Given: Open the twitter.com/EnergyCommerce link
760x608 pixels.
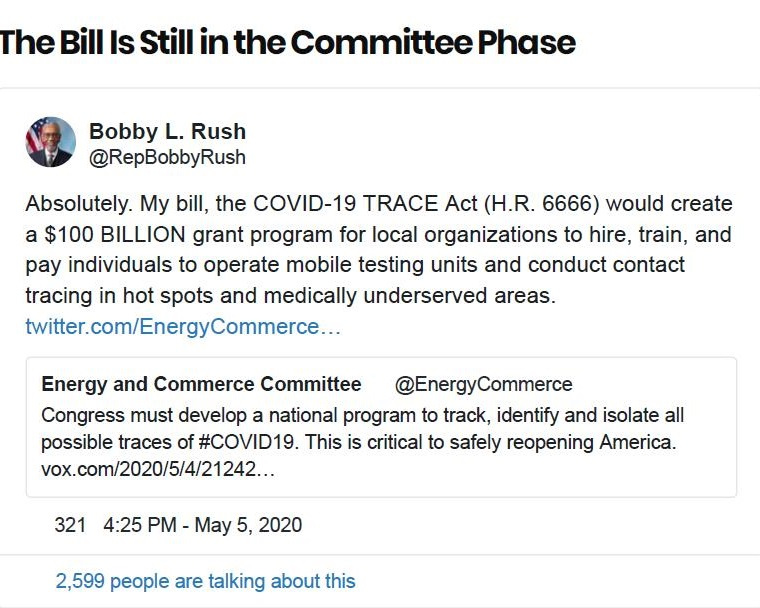Looking at the screenshot, I should (x=183, y=327).
